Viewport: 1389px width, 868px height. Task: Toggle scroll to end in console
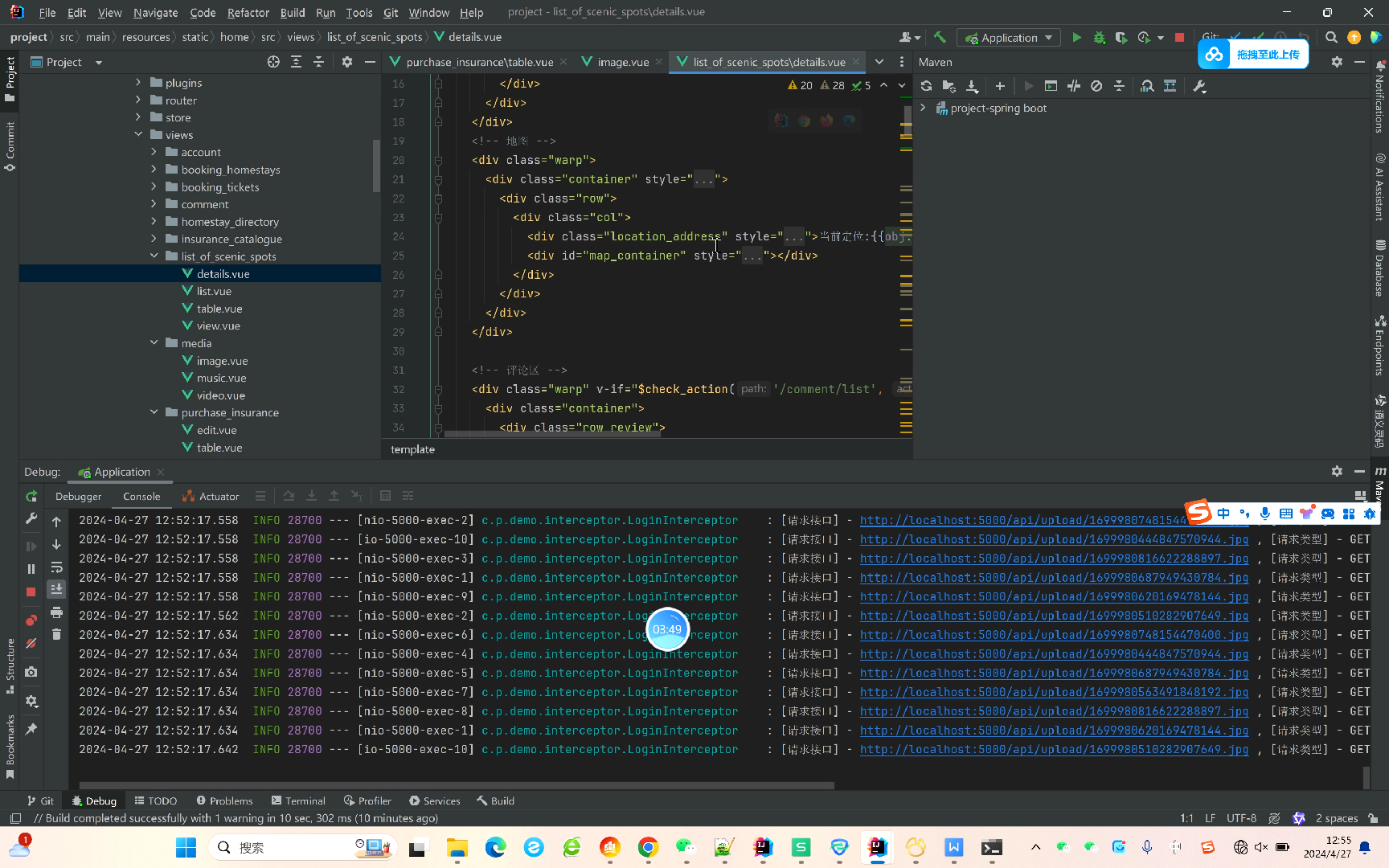pos(56,589)
